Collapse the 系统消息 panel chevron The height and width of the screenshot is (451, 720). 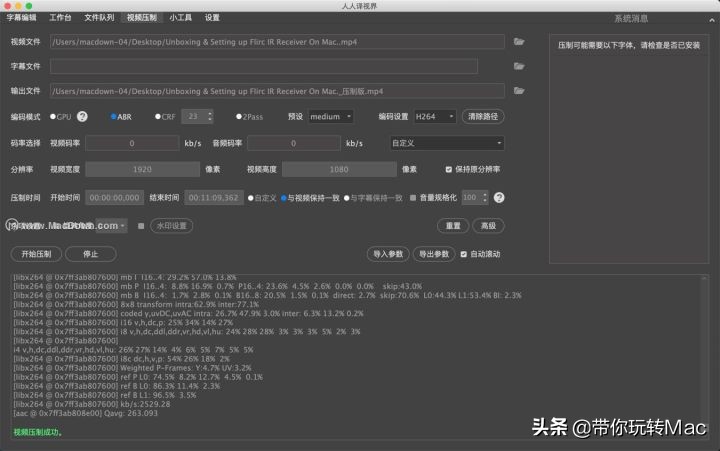pos(712,19)
